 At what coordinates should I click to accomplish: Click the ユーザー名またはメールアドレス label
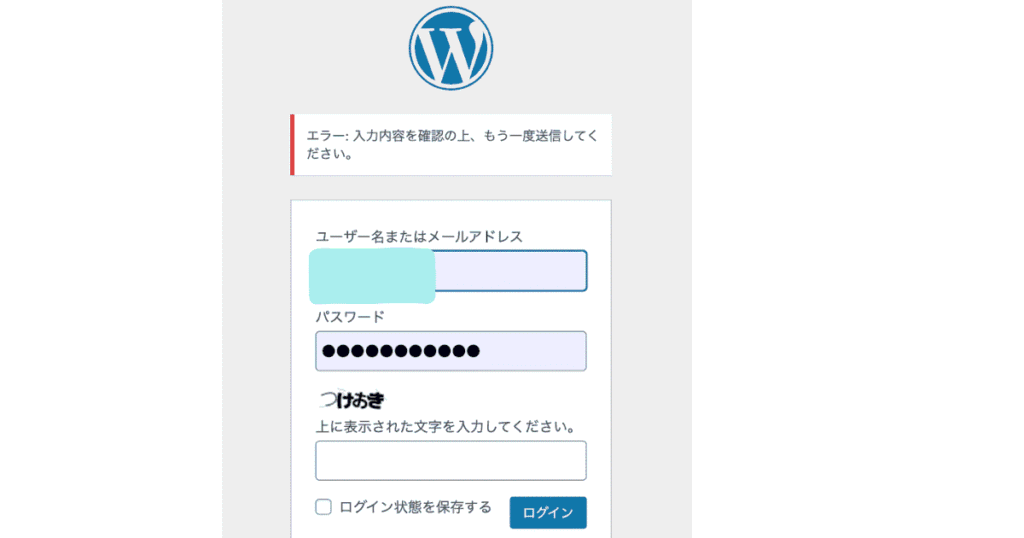click(419, 236)
